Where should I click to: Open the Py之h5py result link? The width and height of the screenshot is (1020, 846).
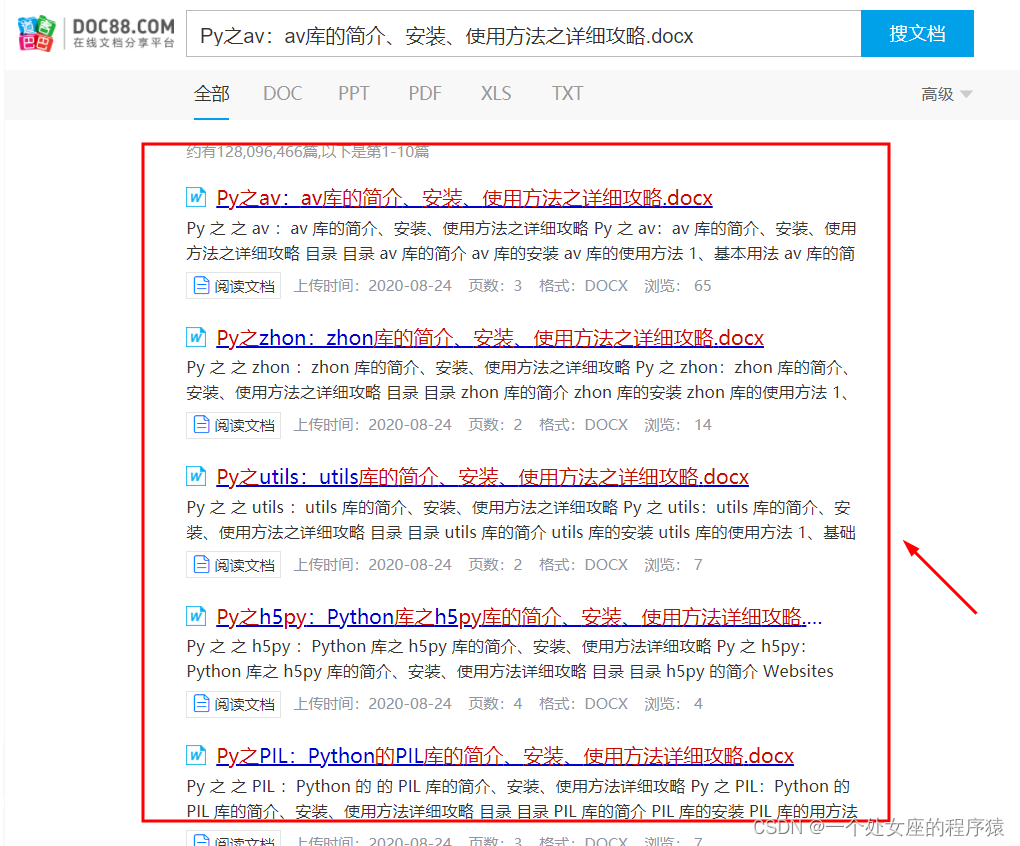pyautogui.click(x=519, y=616)
